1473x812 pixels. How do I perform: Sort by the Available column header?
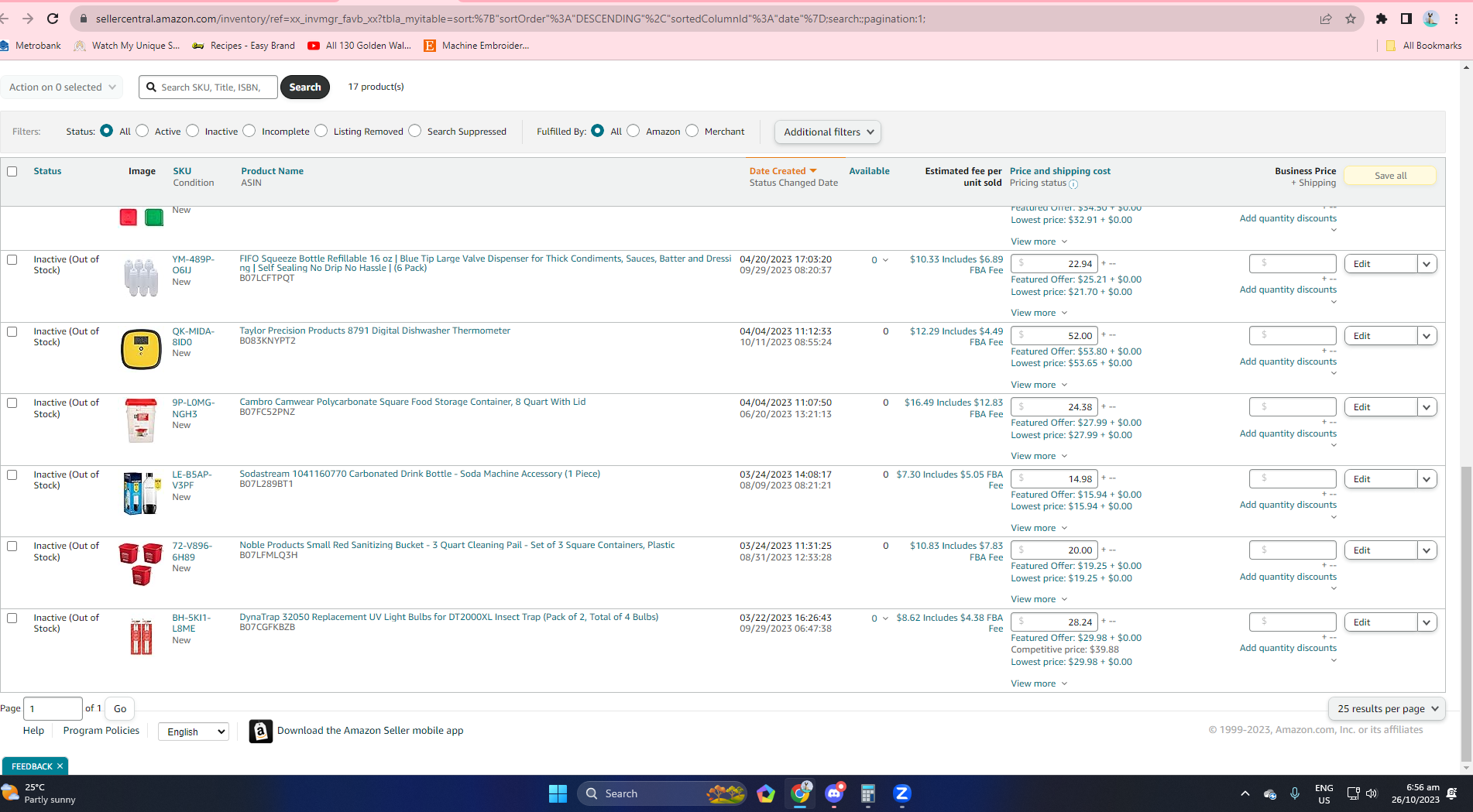point(869,171)
